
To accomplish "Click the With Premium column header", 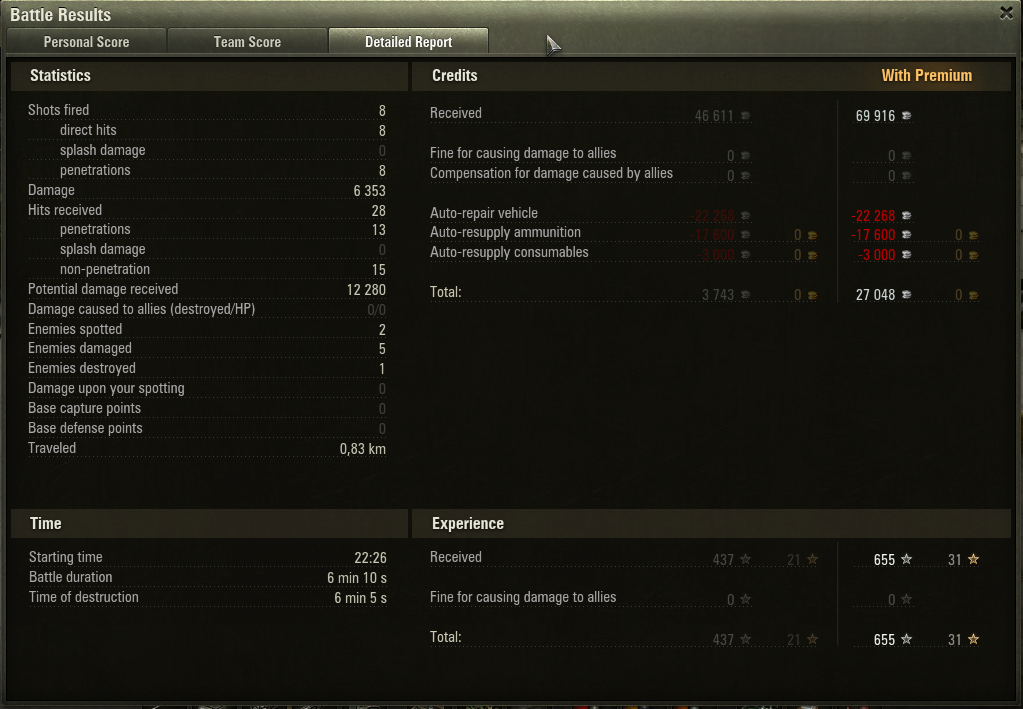I will pyautogui.click(x=926, y=76).
